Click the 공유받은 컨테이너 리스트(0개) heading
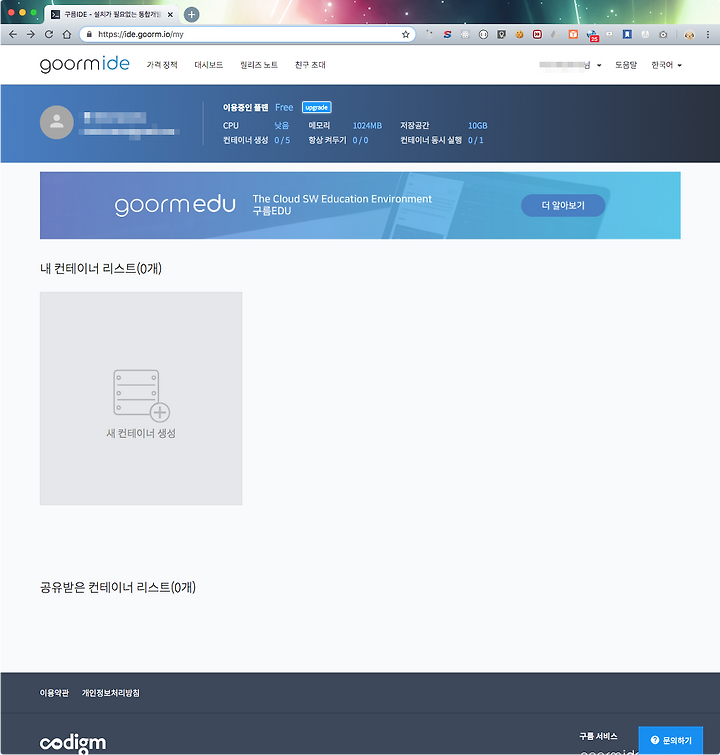Image resolution: width=720 pixels, height=755 pixels. point(118,587)
